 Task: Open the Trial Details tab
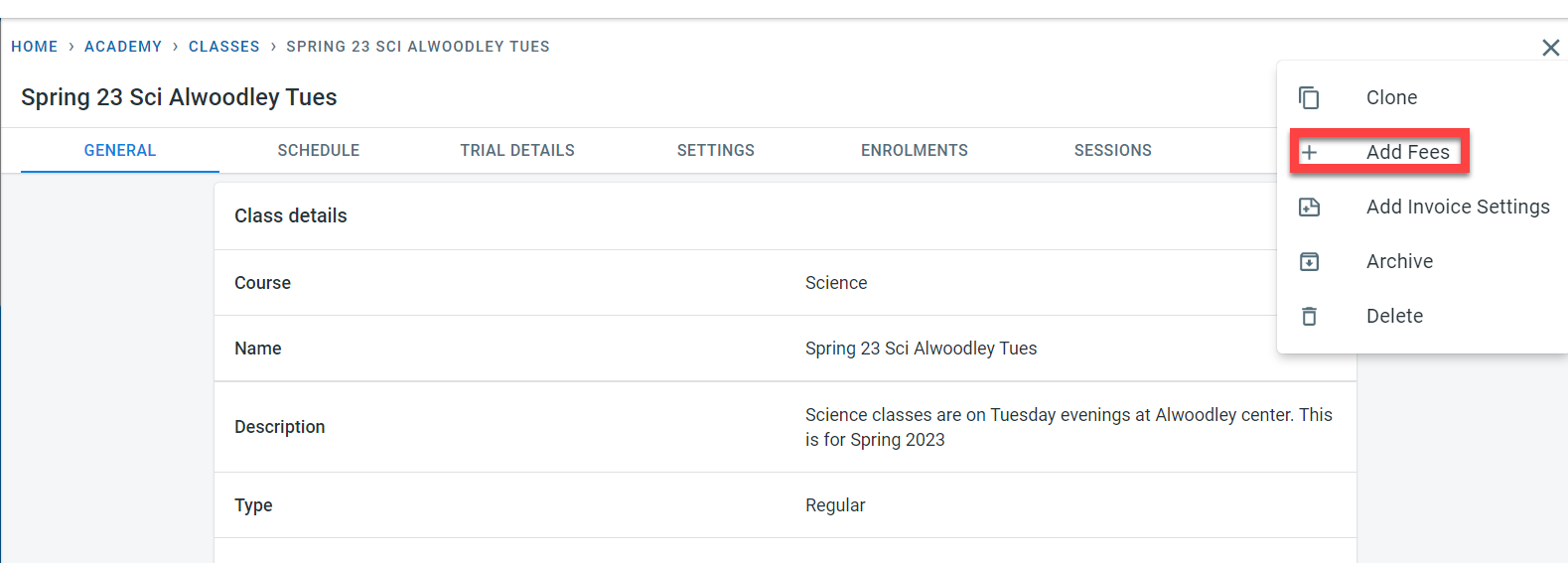[516, 150]
